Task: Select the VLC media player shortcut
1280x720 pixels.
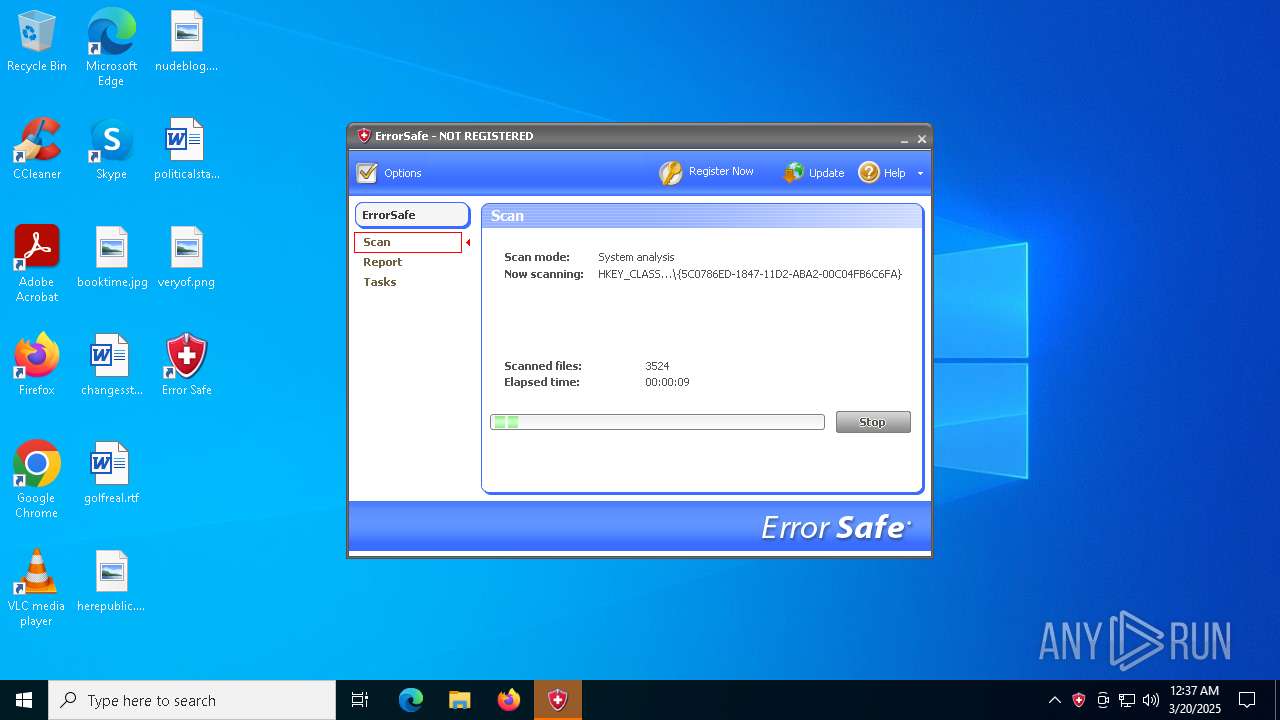Action: 37,587
